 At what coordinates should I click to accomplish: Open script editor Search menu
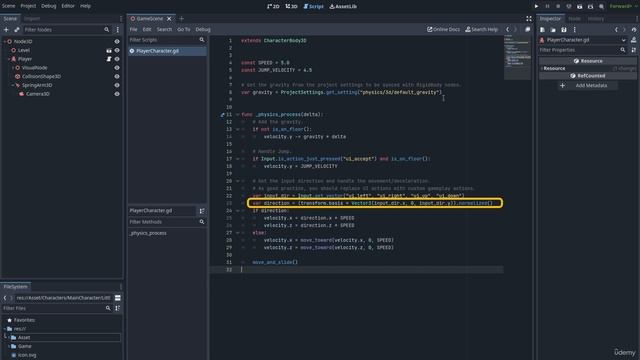point(164,29)
